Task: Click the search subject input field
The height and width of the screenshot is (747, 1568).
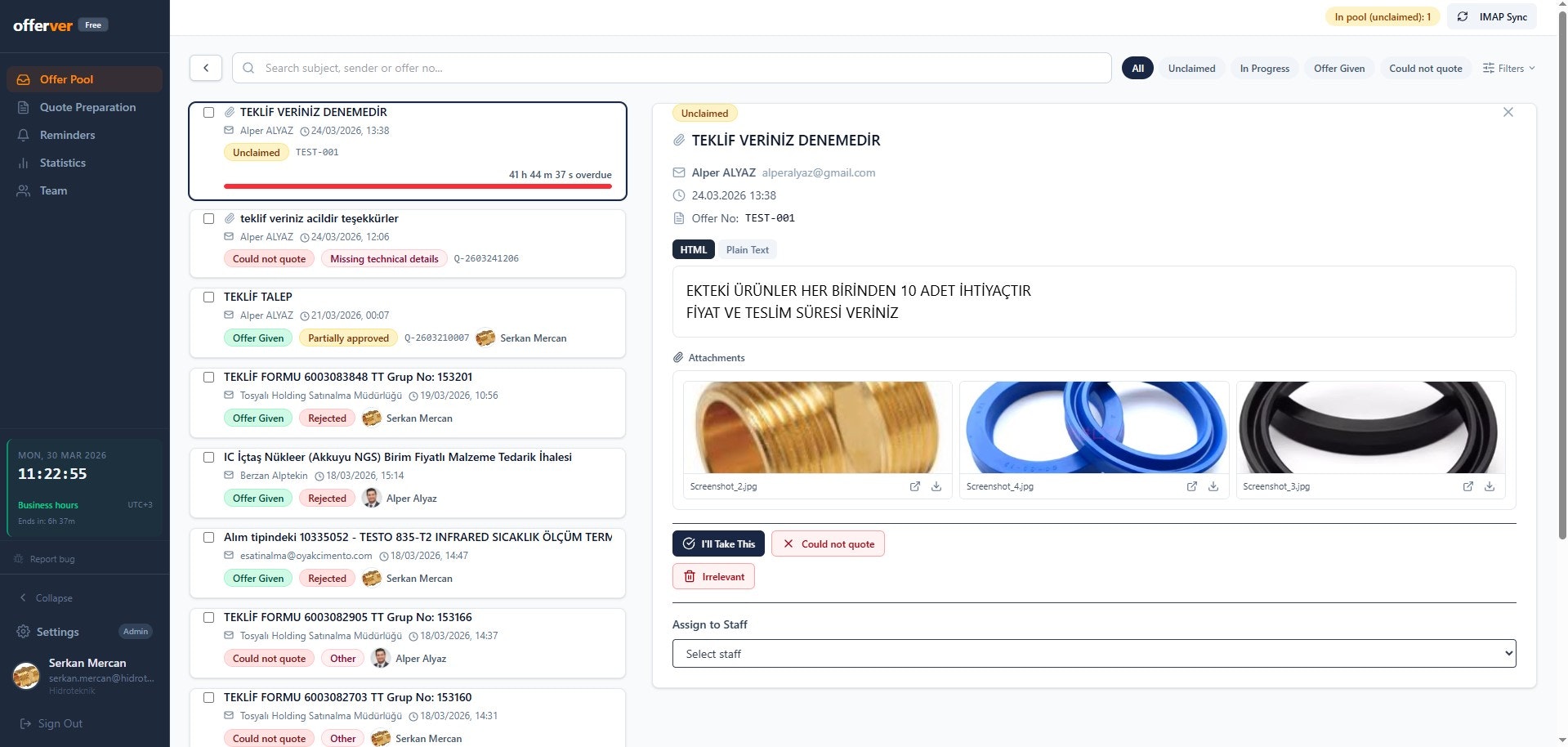Action: coord(672,68)
